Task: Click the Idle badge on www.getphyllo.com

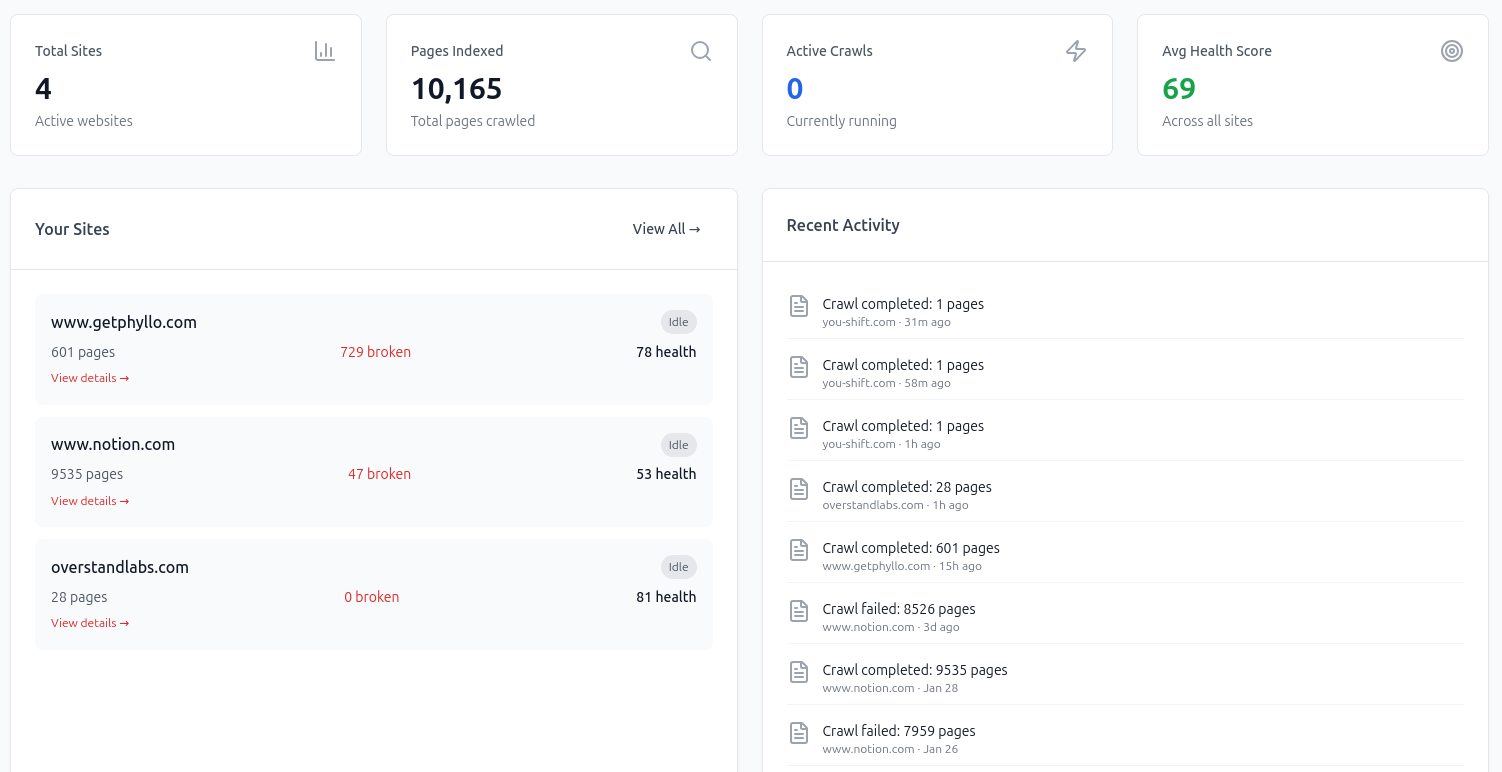Action: tap(679, 321)
